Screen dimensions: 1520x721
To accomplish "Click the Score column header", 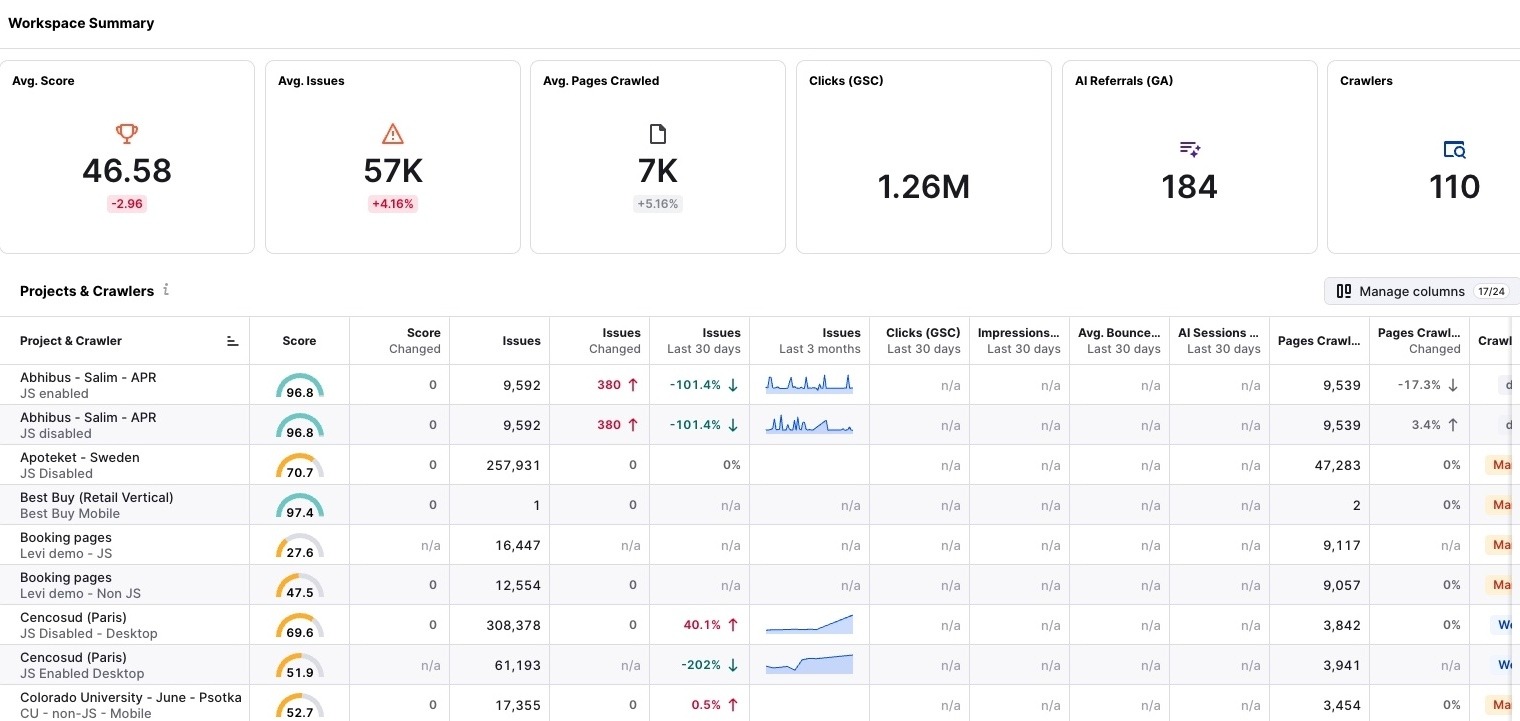I will tap(299, 341).
